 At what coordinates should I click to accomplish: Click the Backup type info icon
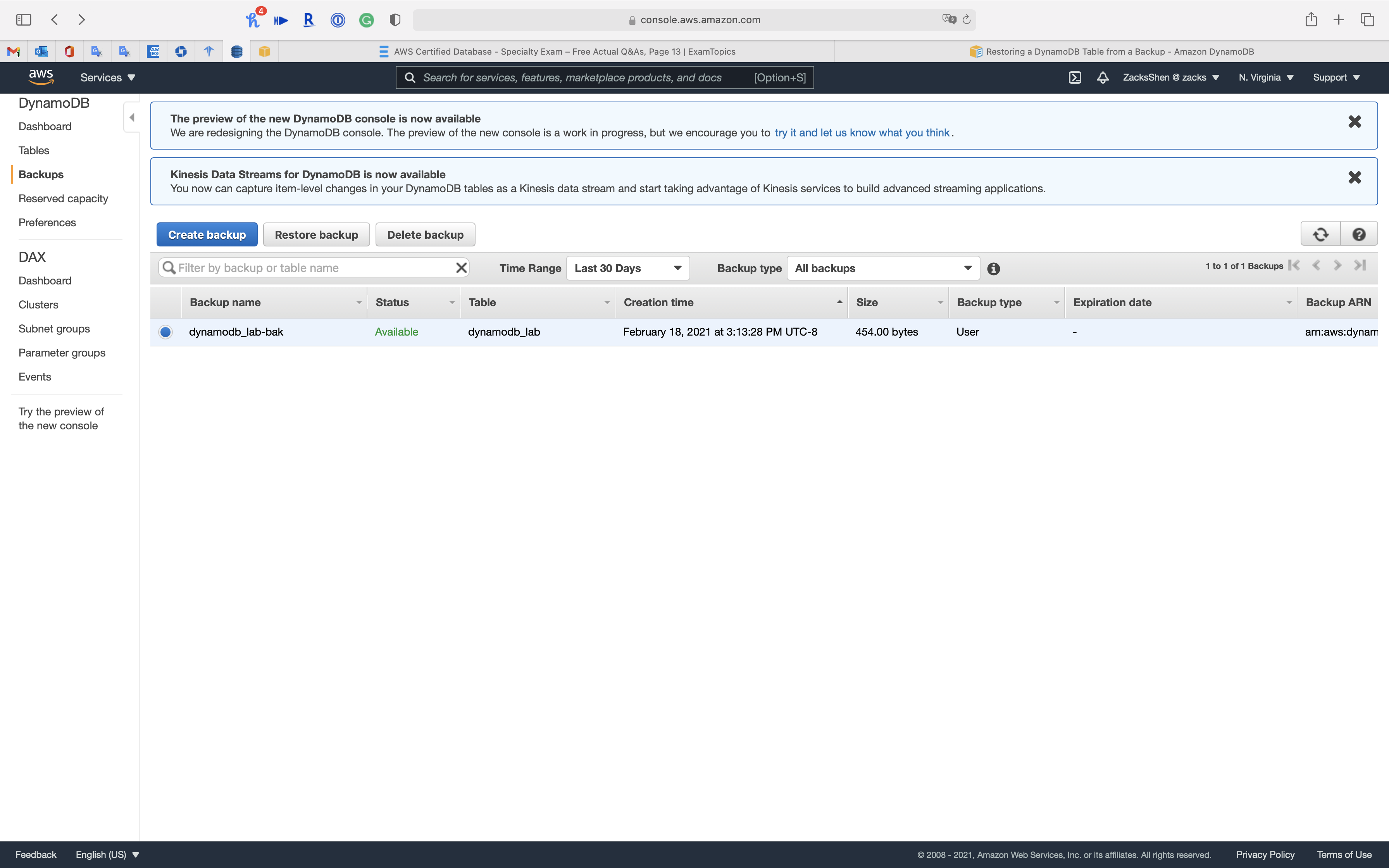point(994,269)
